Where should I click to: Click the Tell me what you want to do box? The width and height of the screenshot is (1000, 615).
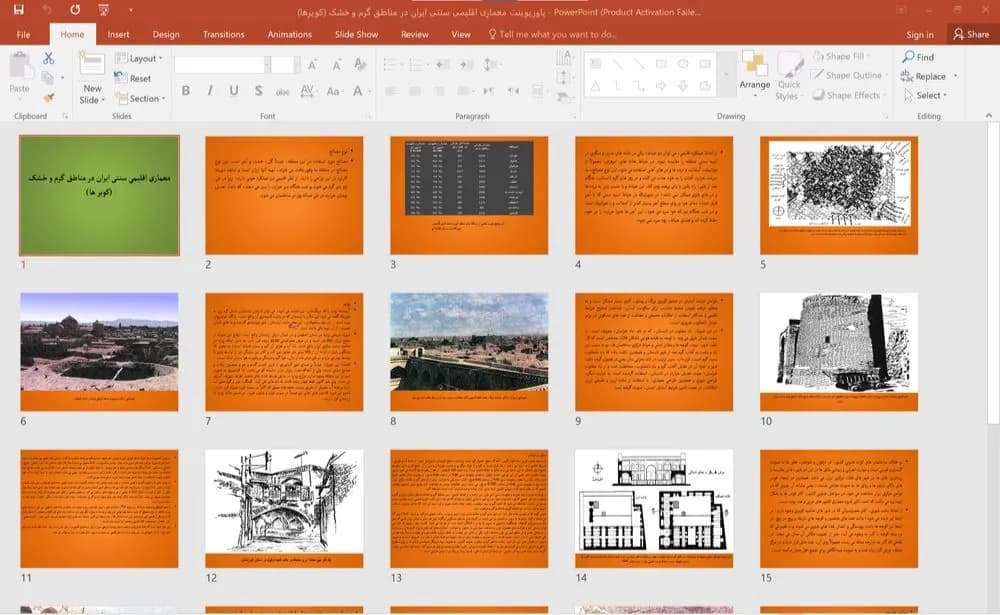pos(552,34)
